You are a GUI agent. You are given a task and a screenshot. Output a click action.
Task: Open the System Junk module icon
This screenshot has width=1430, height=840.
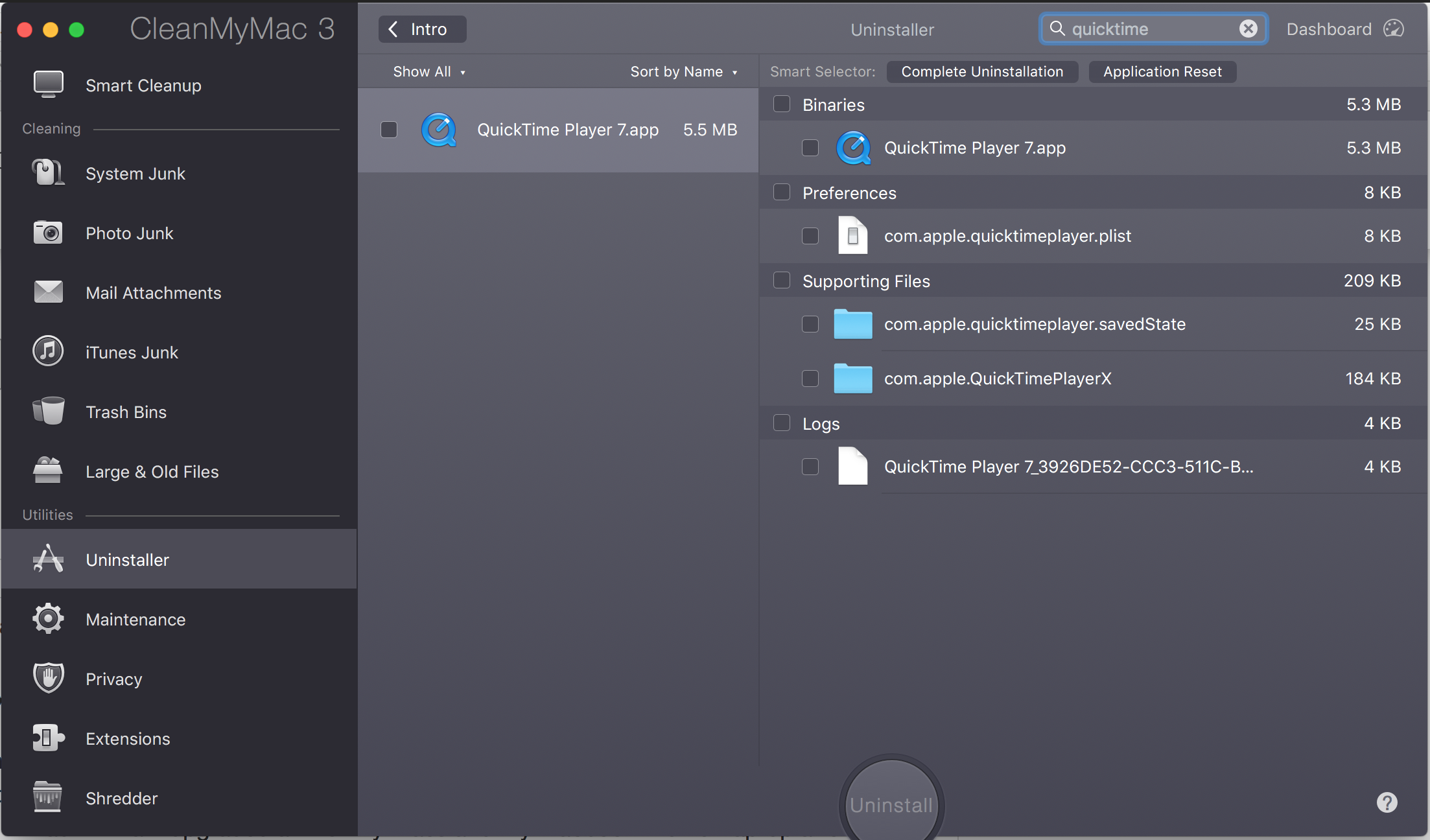pyautogui.click(x=48, y=173)
